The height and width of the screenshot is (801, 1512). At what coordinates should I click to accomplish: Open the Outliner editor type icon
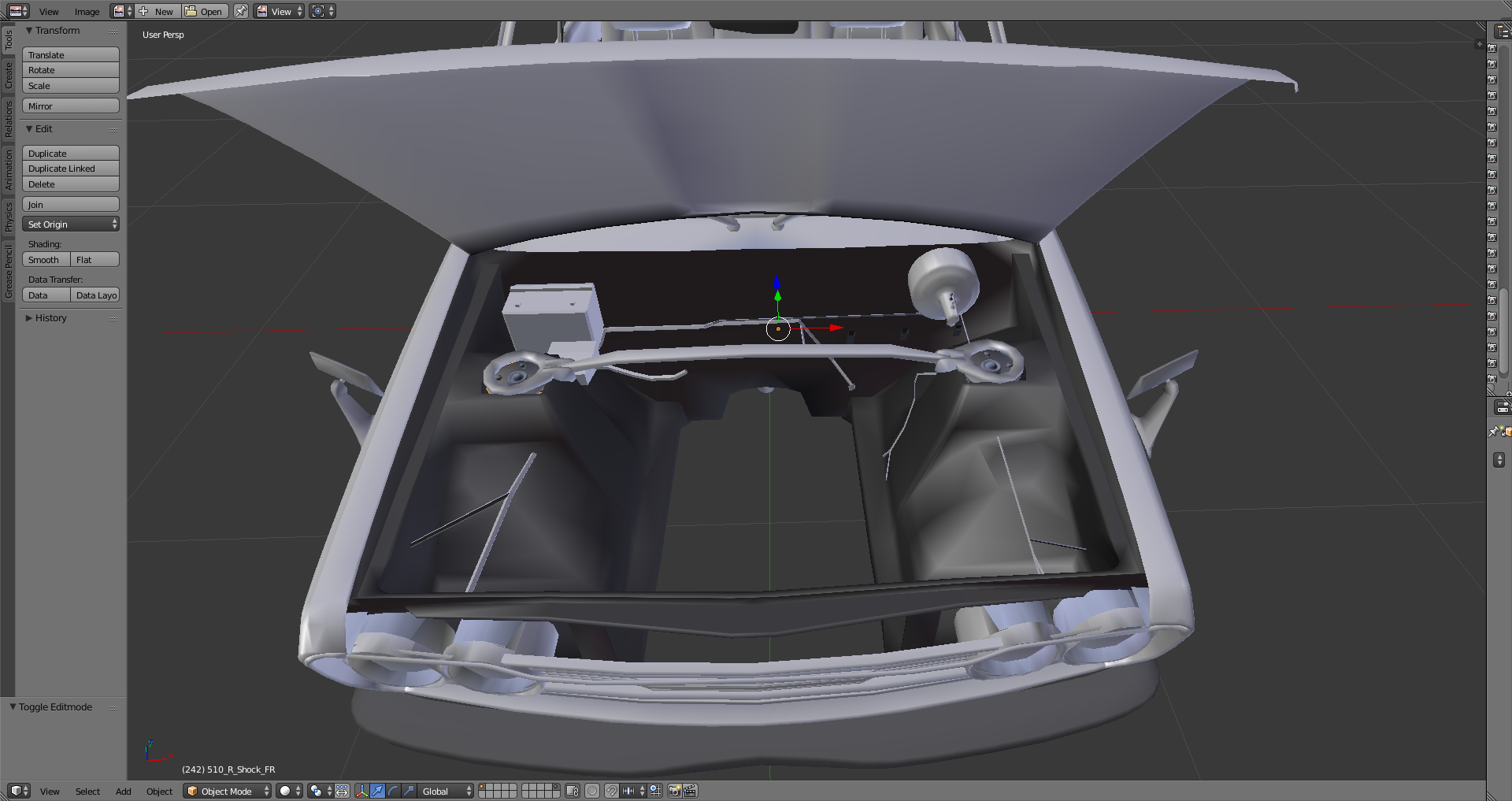[x=1502, y=32]
